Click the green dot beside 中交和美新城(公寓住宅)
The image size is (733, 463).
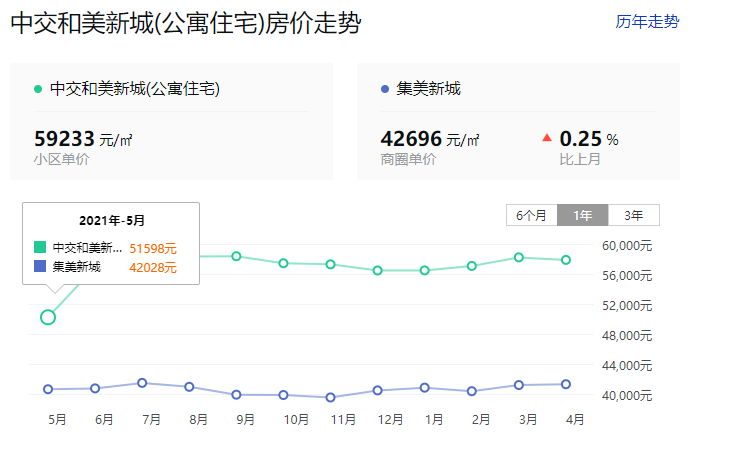tap(38, 89)
